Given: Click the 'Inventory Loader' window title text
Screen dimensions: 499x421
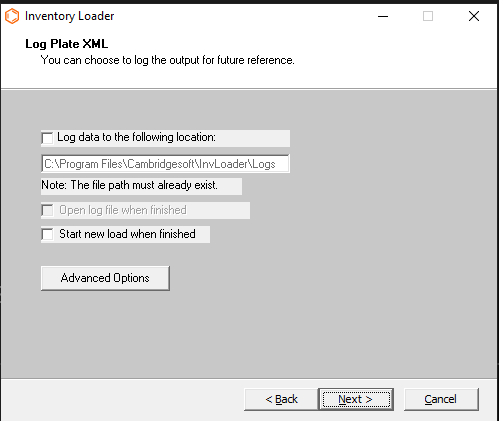Looking at the screenshot, I should (x=69, y=16).
